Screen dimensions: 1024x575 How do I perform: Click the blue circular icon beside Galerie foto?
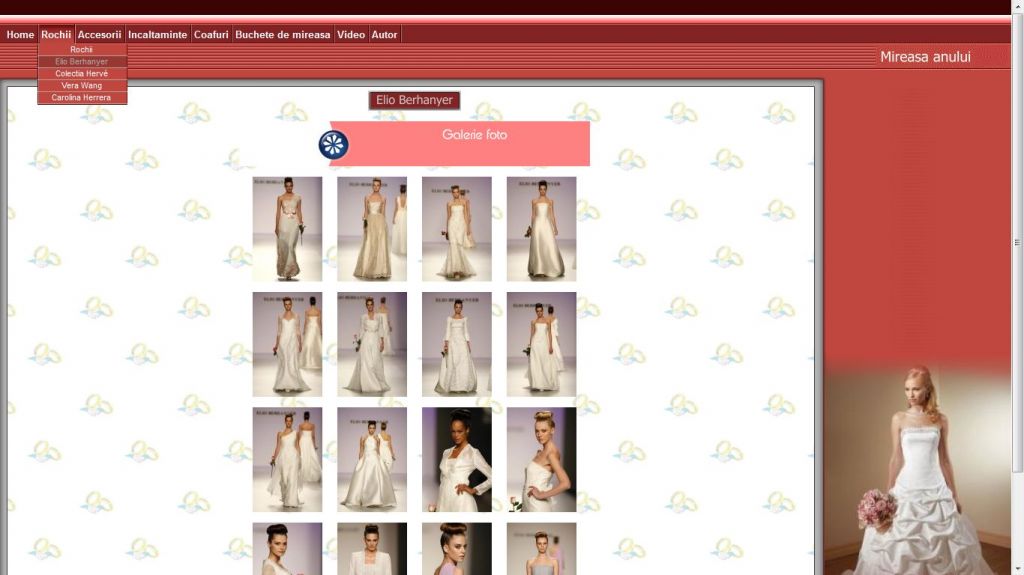coord(333,144)
